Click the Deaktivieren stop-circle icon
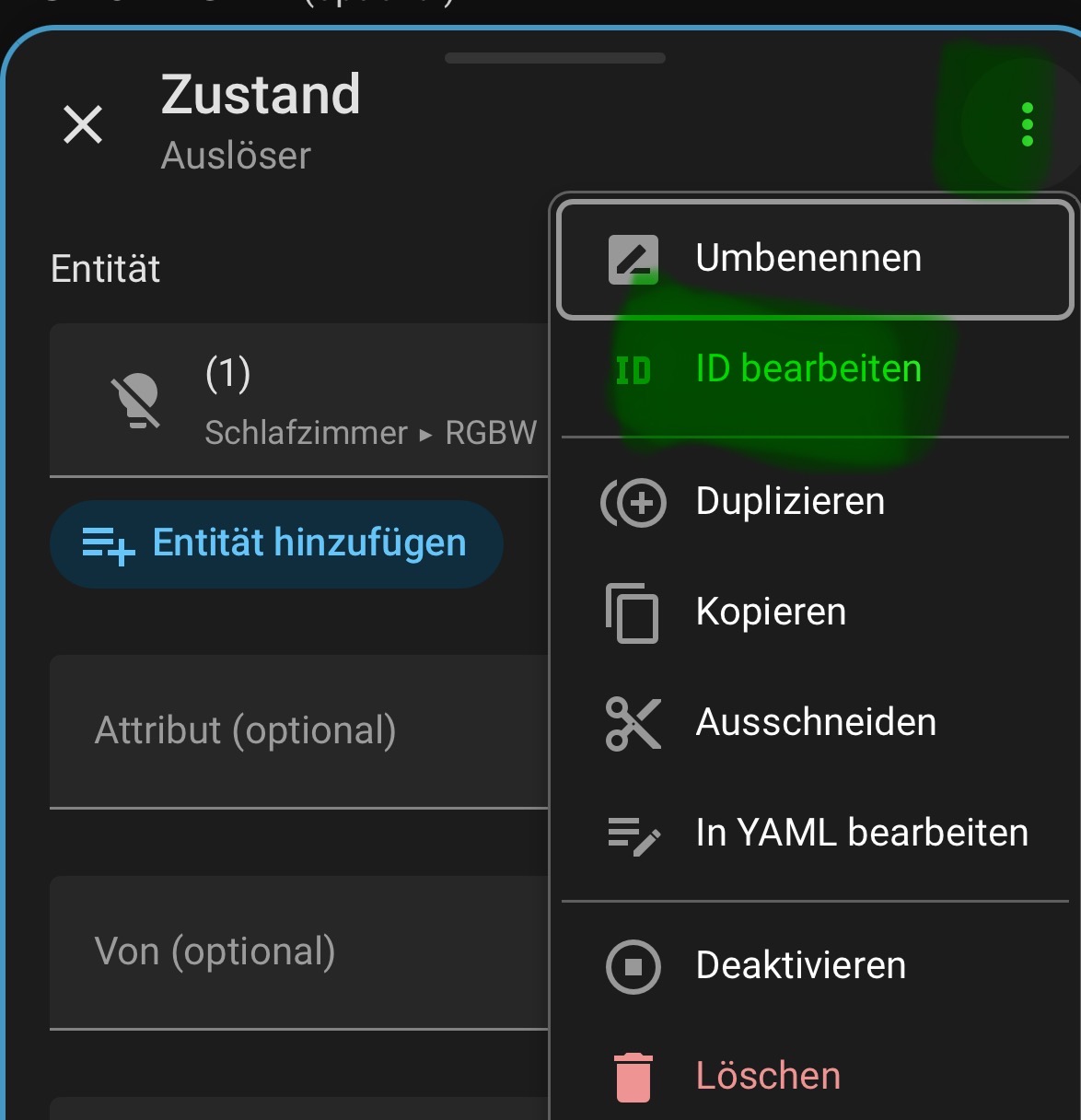Viewport: 1081px width, 1120px height. point(633,966)
